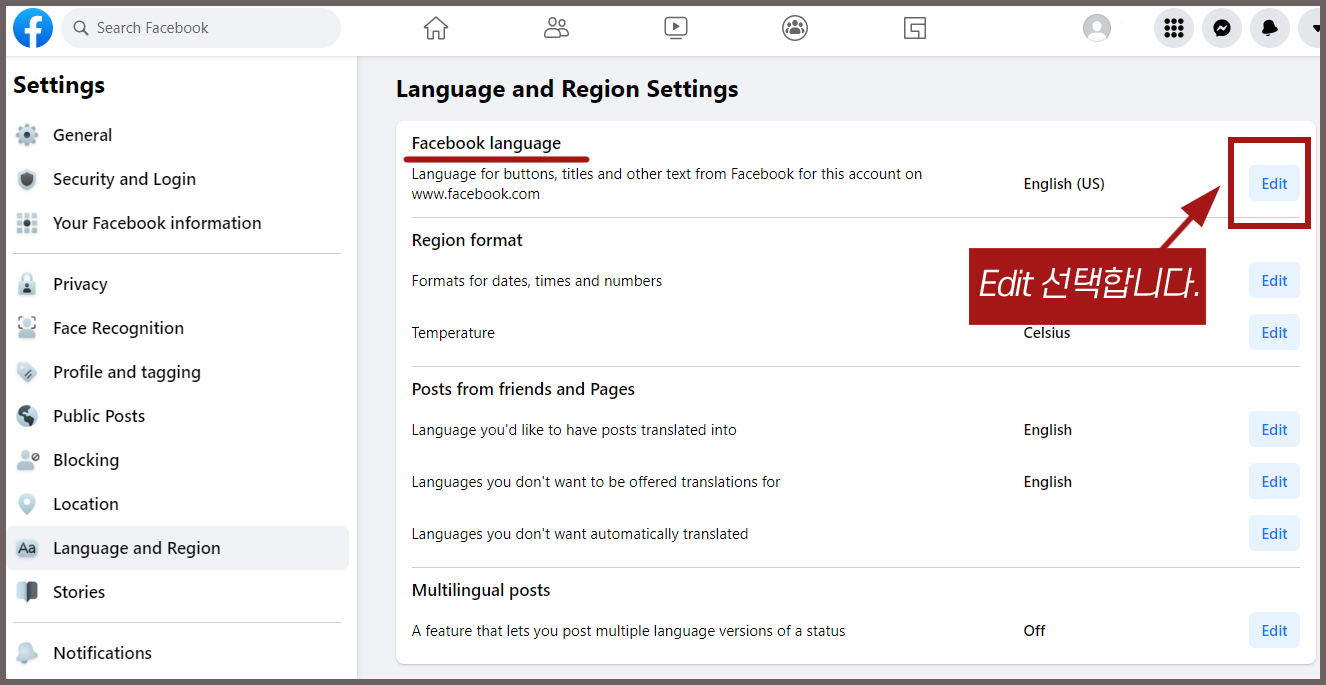Image resolution: width=1326 pixels, height=685 pixels.
Task: Edit language to translate posts into
Action: coord(1274,430)
